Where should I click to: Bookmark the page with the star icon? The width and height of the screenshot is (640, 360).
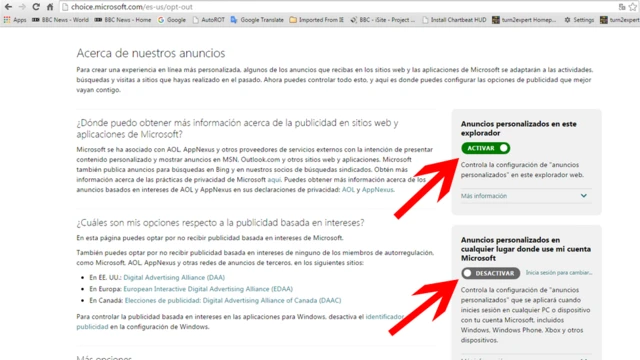pos(633,7)
